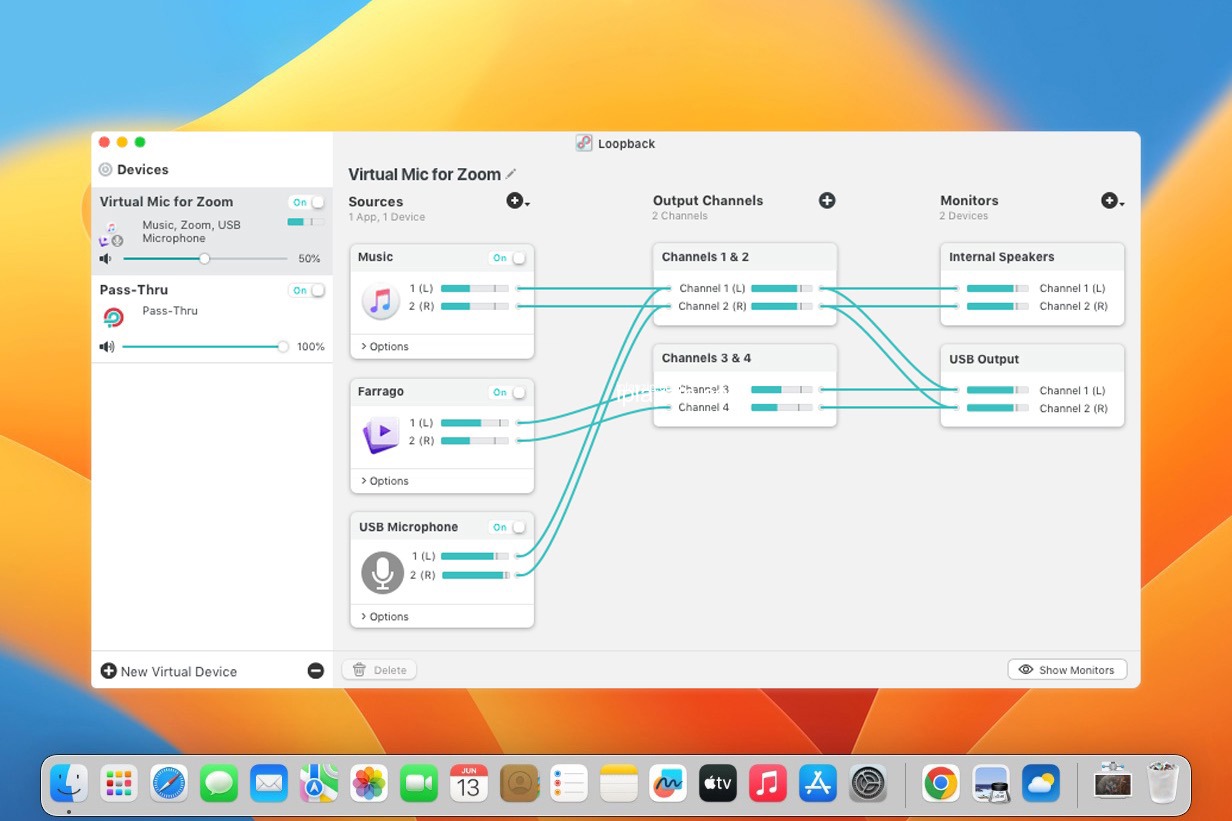Click the remove device minus icon
This screenshot has height=821, width=1232.
(x=316, y=671)
